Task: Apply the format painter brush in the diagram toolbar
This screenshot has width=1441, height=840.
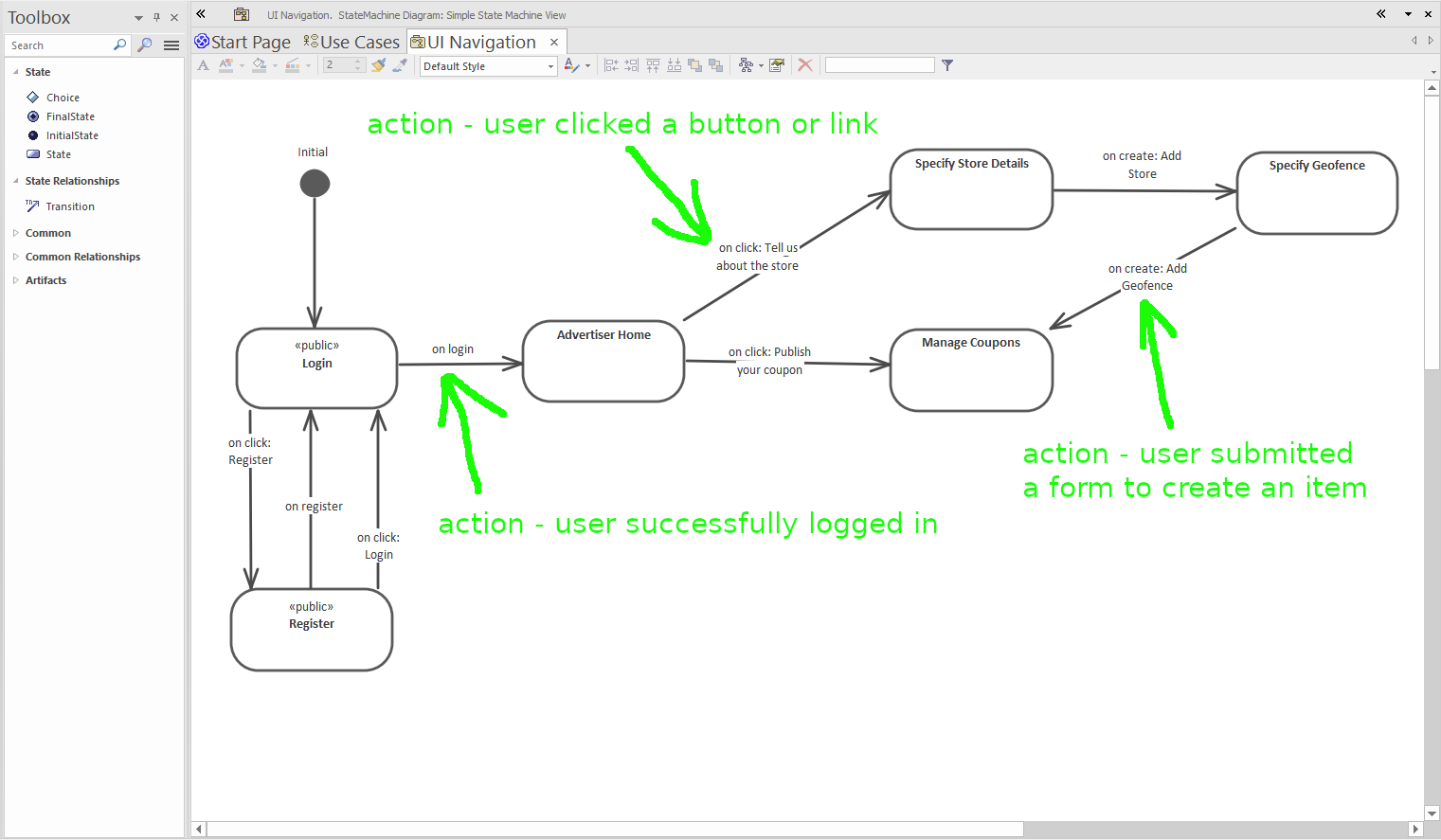Action: (378, 64)
